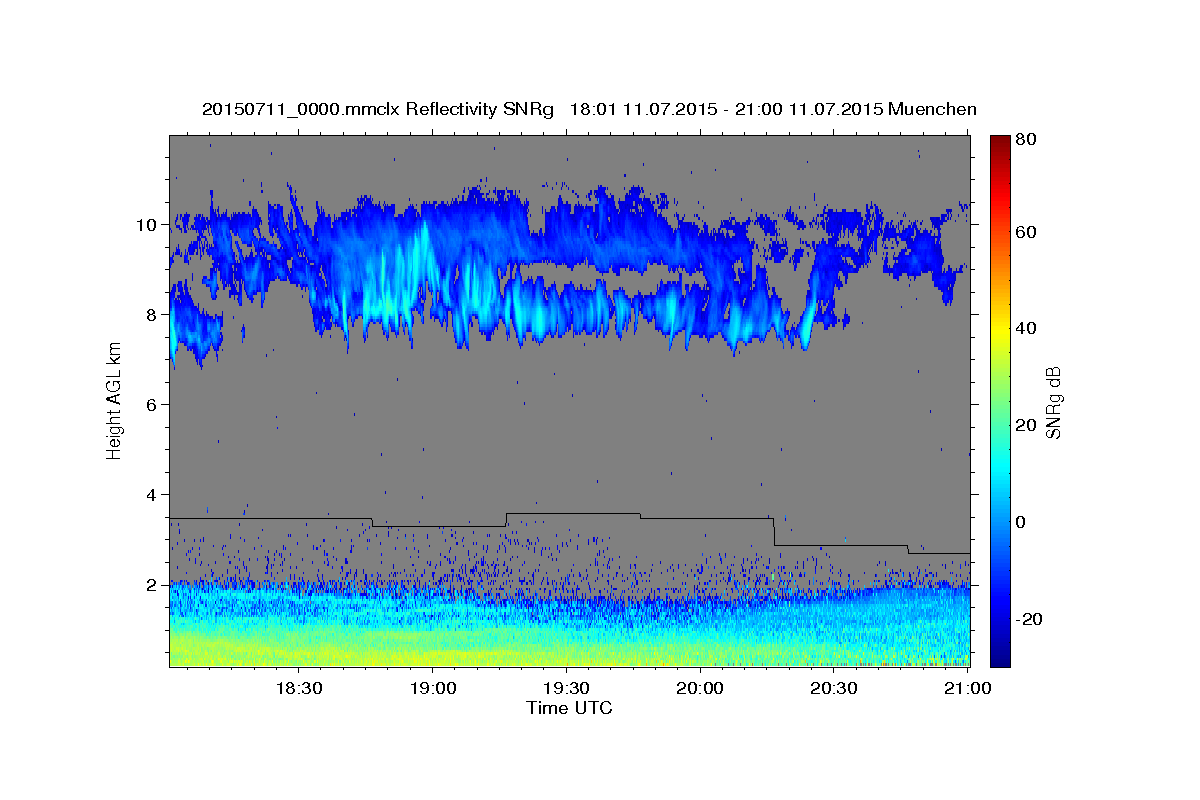Click the 20:00 time tick label

pos(699,688)
